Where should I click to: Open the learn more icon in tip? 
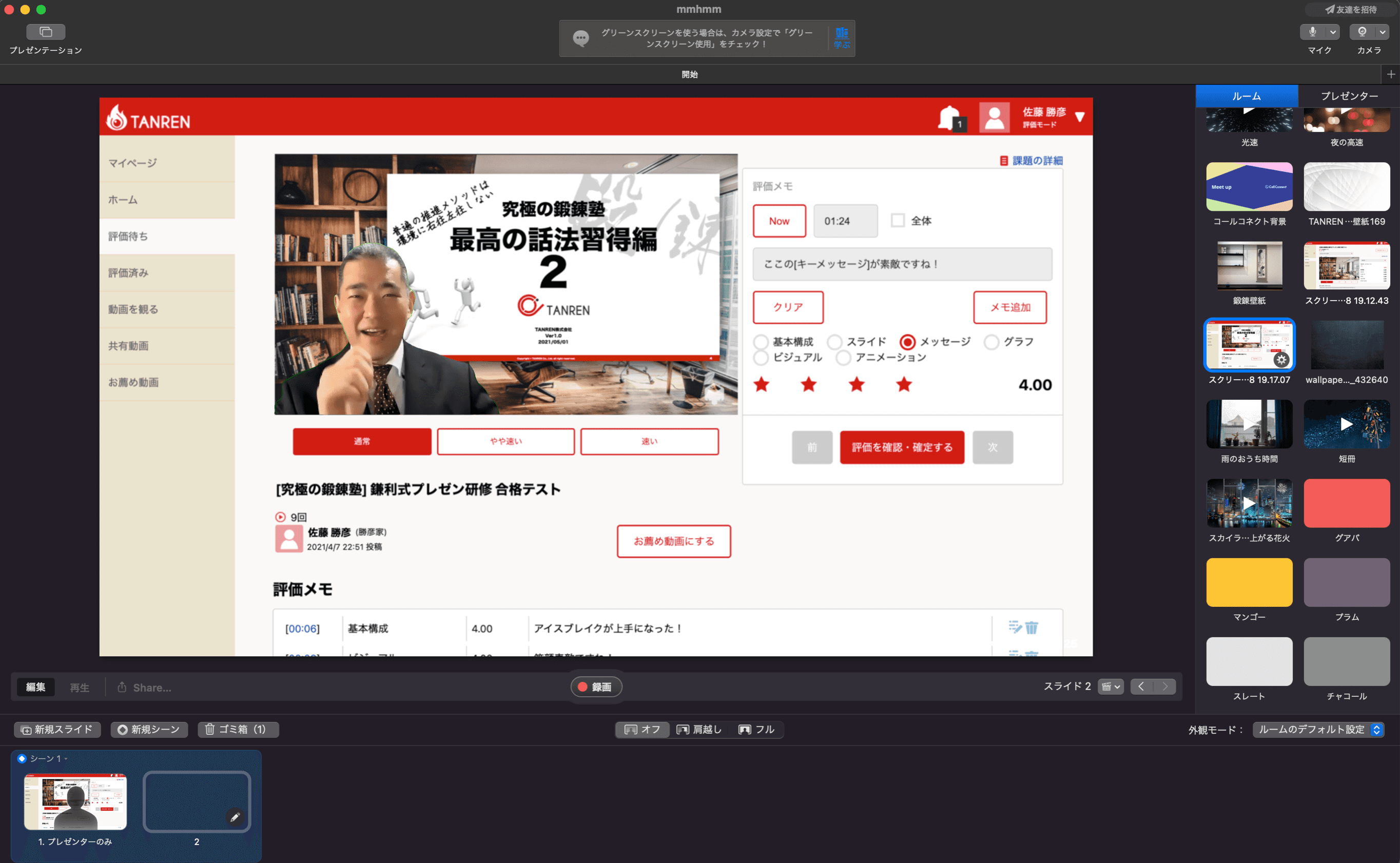coord(842,37)
